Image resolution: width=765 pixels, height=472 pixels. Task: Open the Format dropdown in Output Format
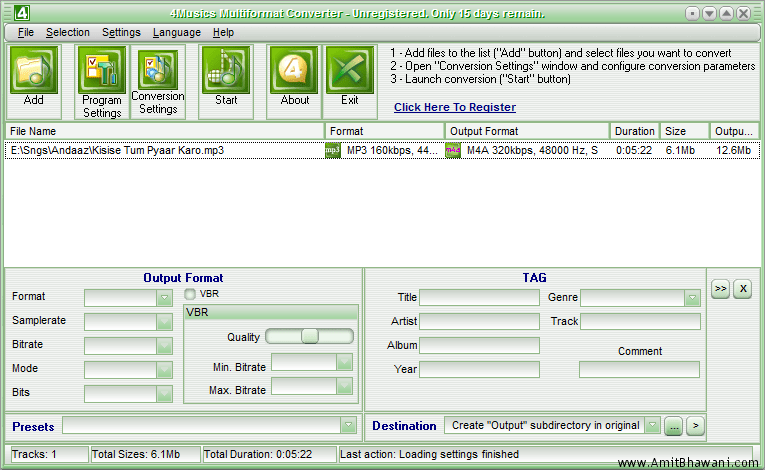pyautogui.click(x=164, y=297)
